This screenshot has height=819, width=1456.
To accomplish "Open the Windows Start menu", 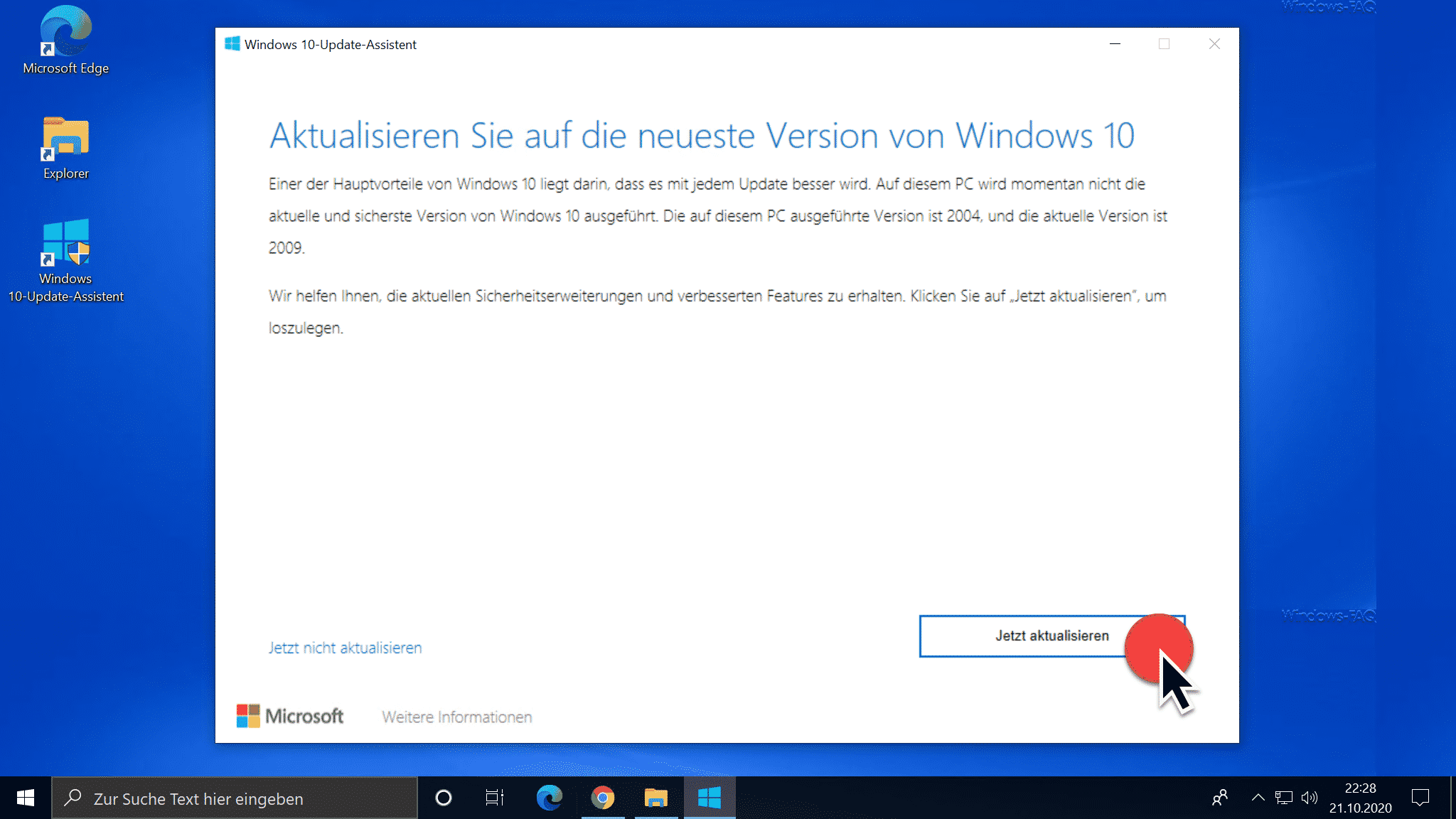I will pos(26,798).
